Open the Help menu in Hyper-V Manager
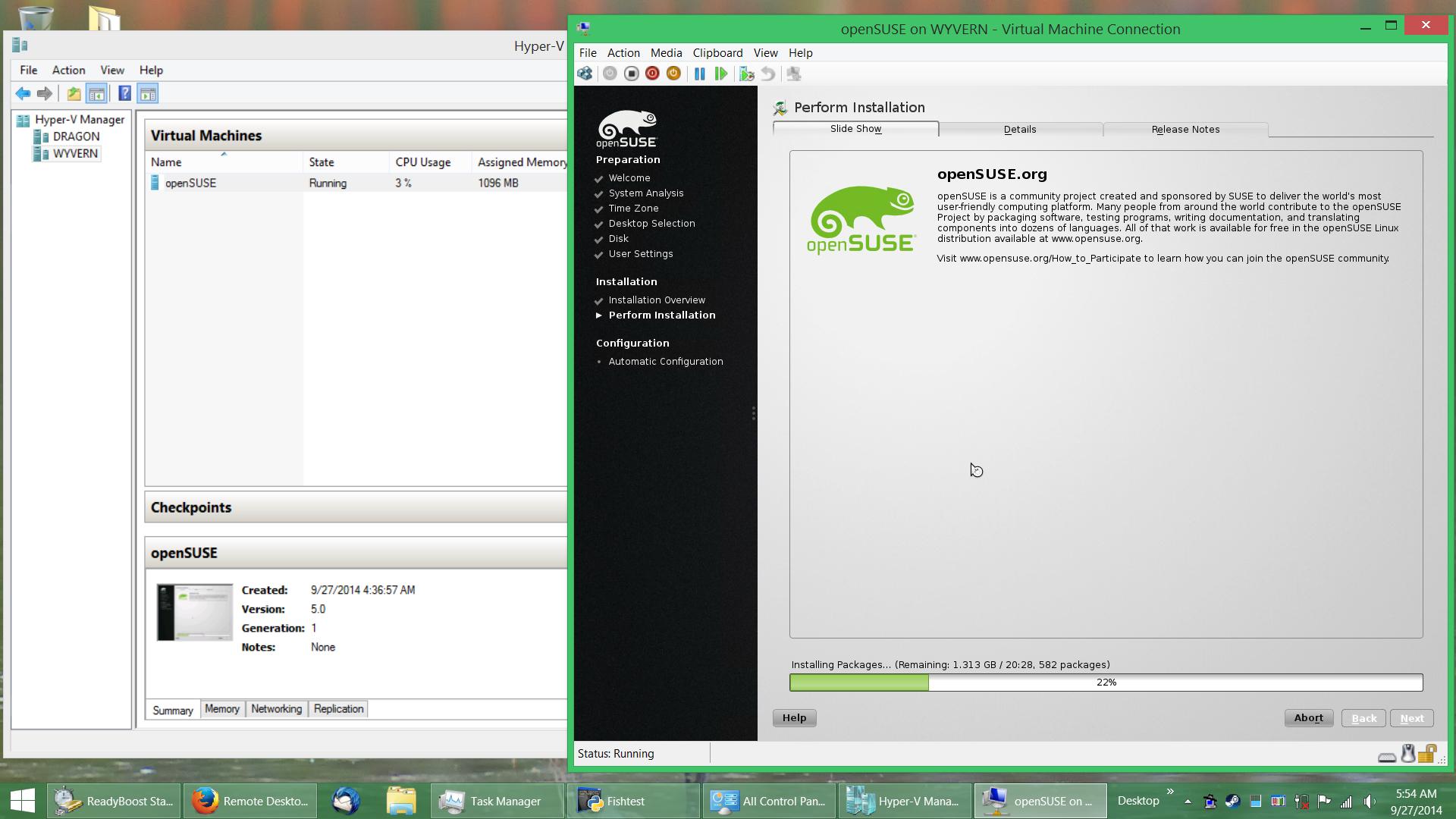 (x=151, y=70)
